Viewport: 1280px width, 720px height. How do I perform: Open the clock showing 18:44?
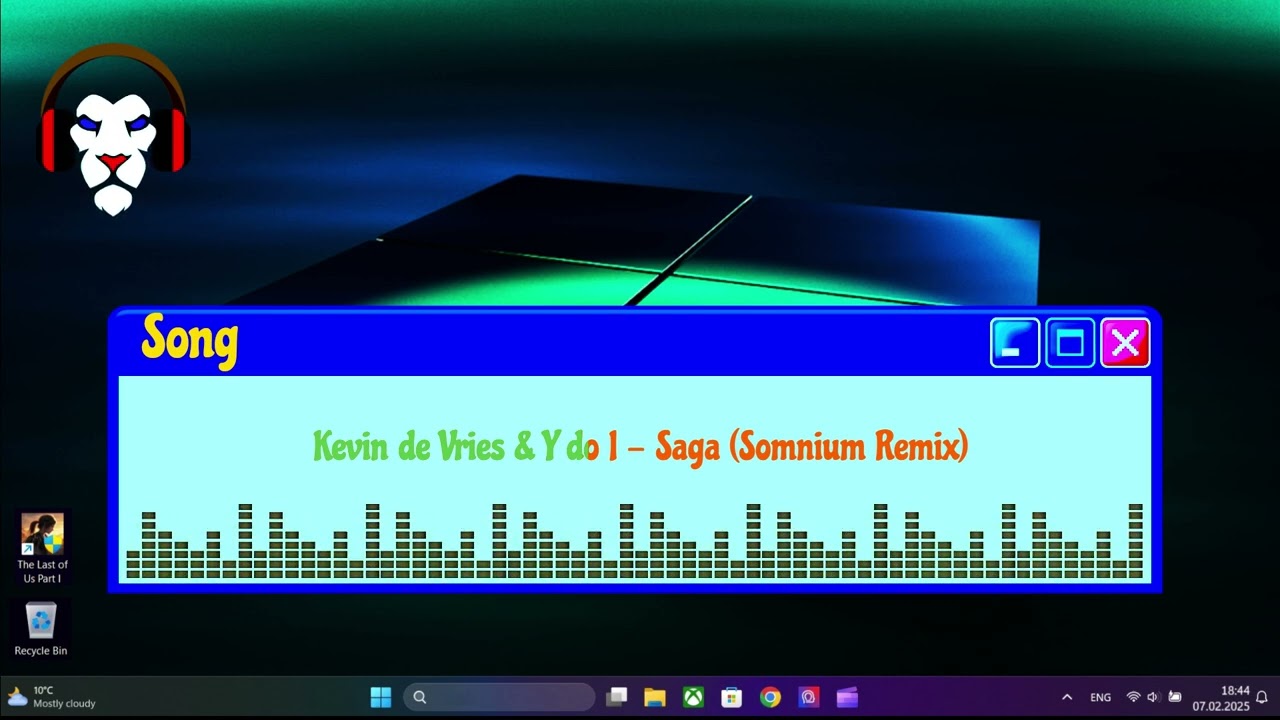click(1221, 698)
